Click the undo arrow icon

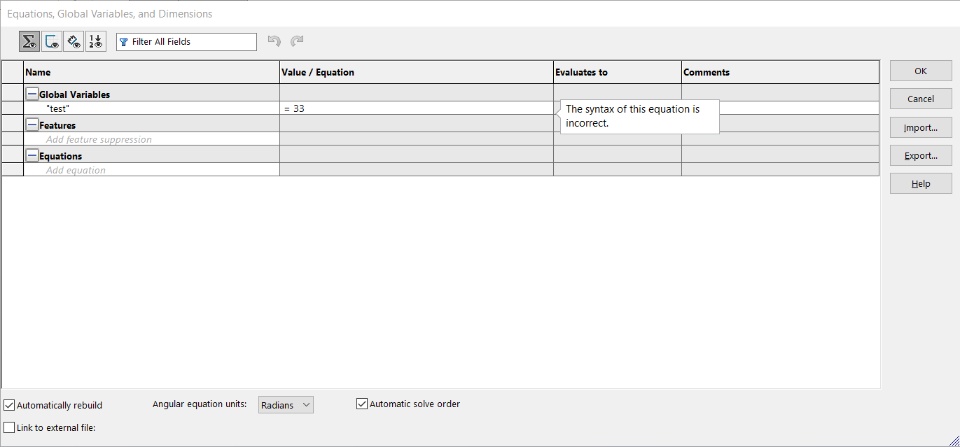[x=274, y=42]
